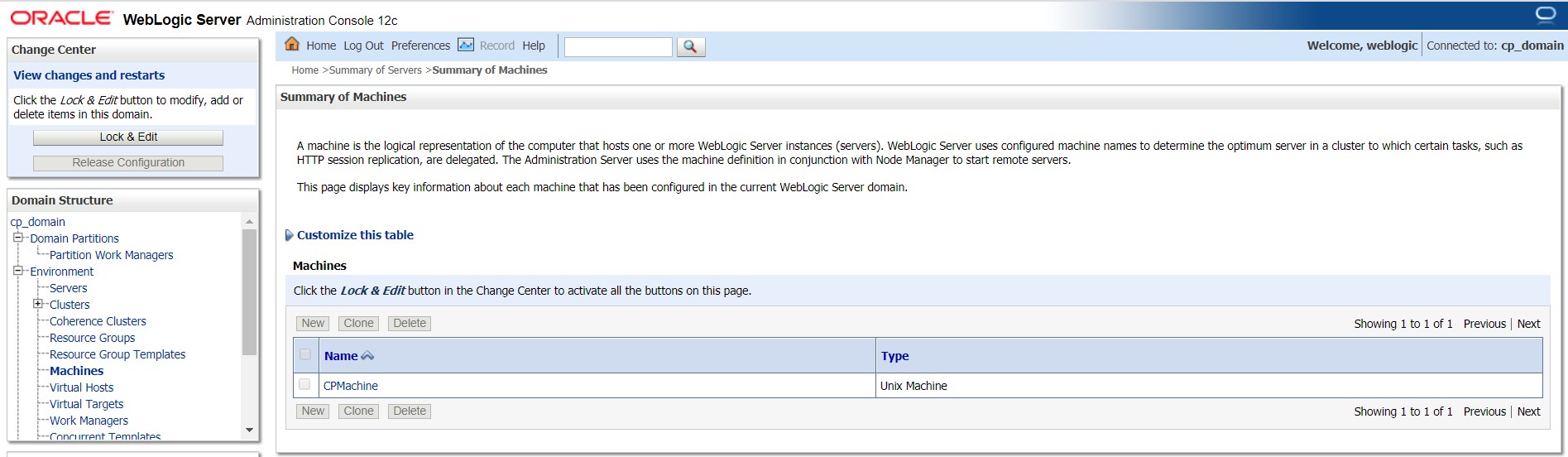1568x457 pixels.
Task: Open Help in toolbar
Action: click(x=534, y=46)
